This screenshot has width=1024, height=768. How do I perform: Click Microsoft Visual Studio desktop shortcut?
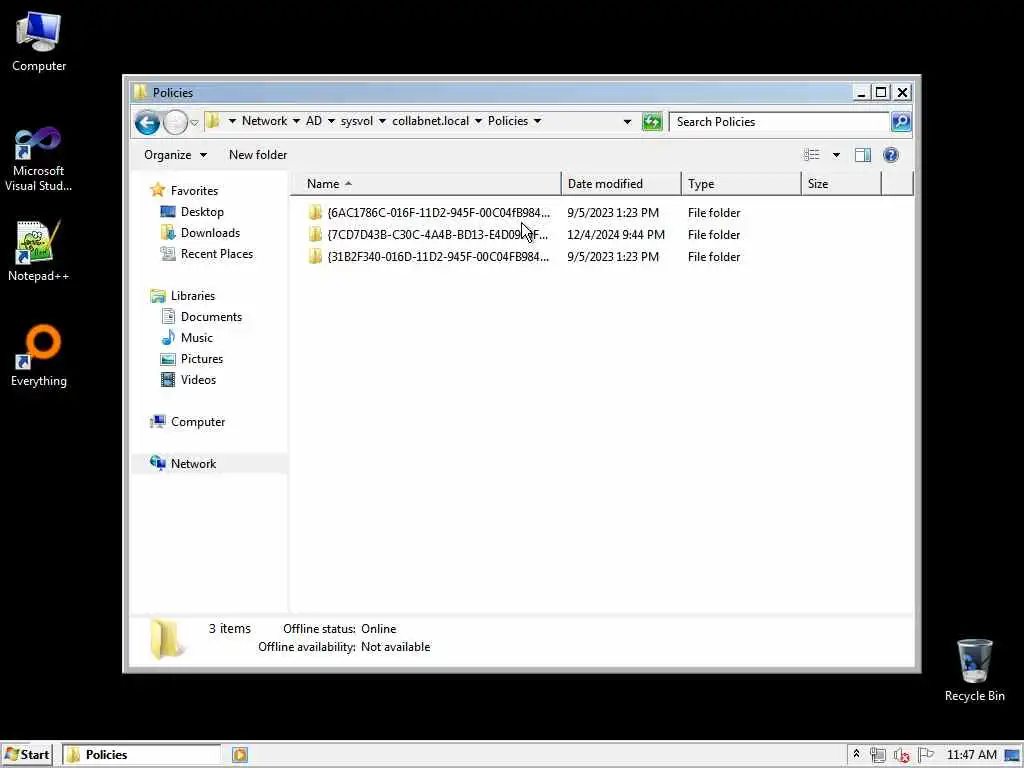click(39, 159)
